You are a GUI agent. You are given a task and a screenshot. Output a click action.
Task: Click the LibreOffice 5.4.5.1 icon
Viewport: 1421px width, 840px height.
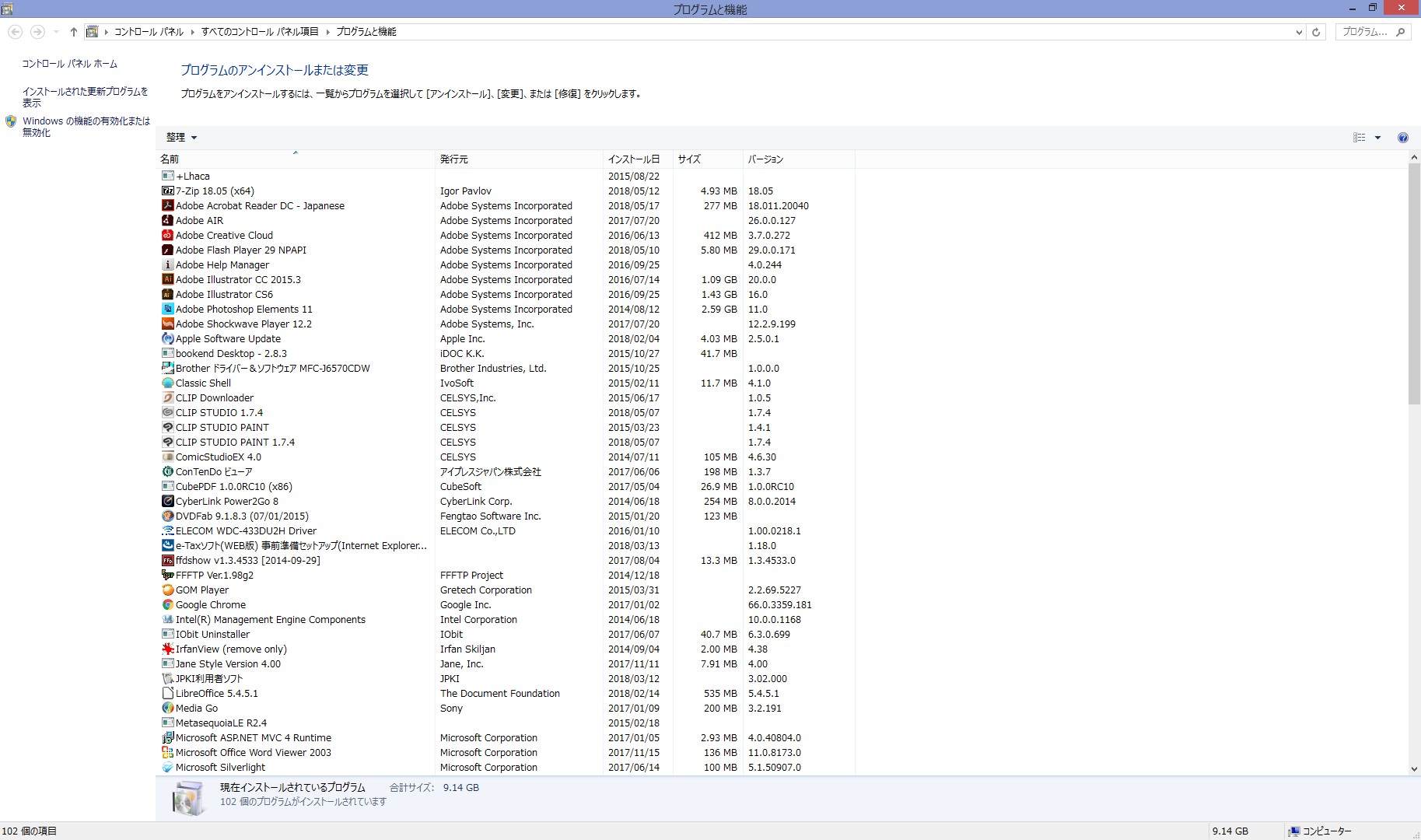pos(167,693)
